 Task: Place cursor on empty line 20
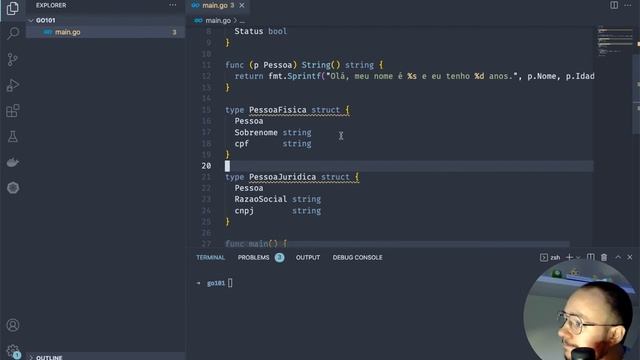pos(408,166)
